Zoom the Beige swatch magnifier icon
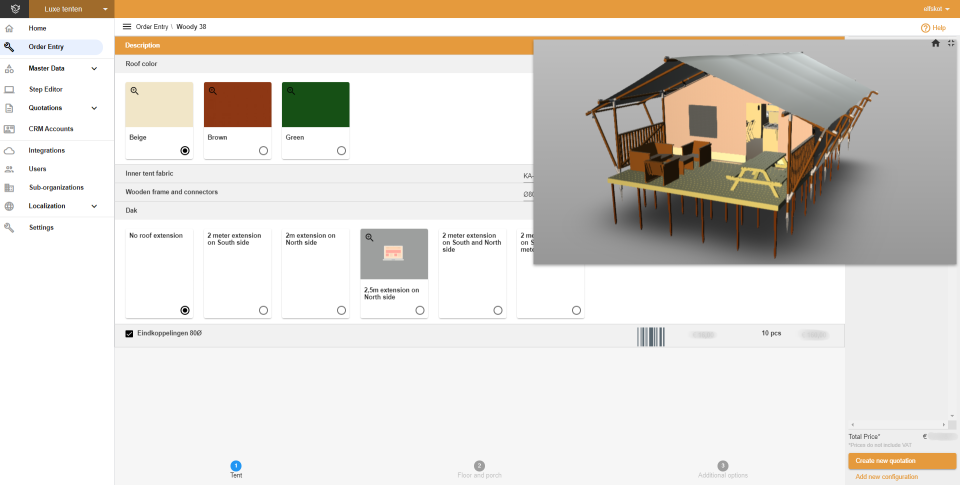The image size is (960, 485). [x=135, y=91]
